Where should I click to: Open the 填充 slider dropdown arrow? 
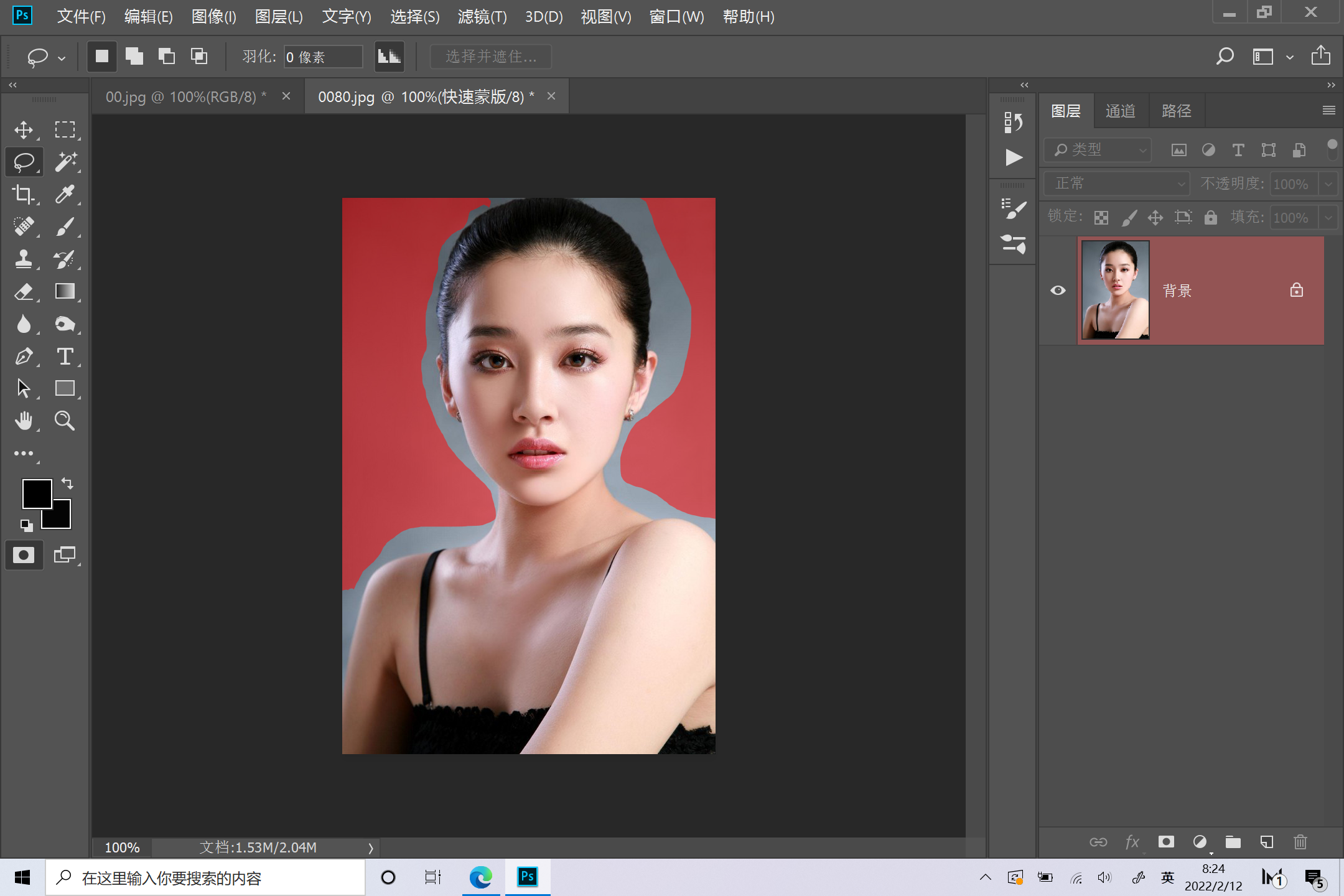click(x=1328, y=218)
